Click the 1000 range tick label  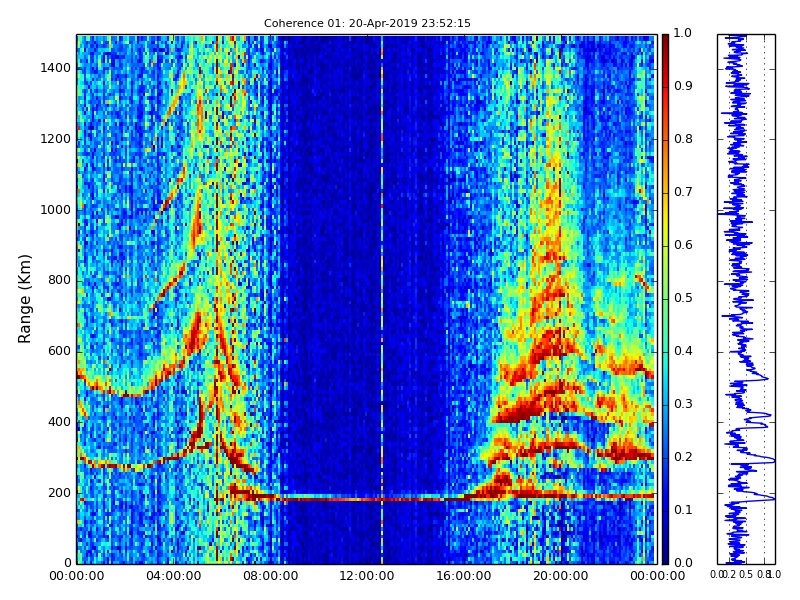click(x=55, y=210)
